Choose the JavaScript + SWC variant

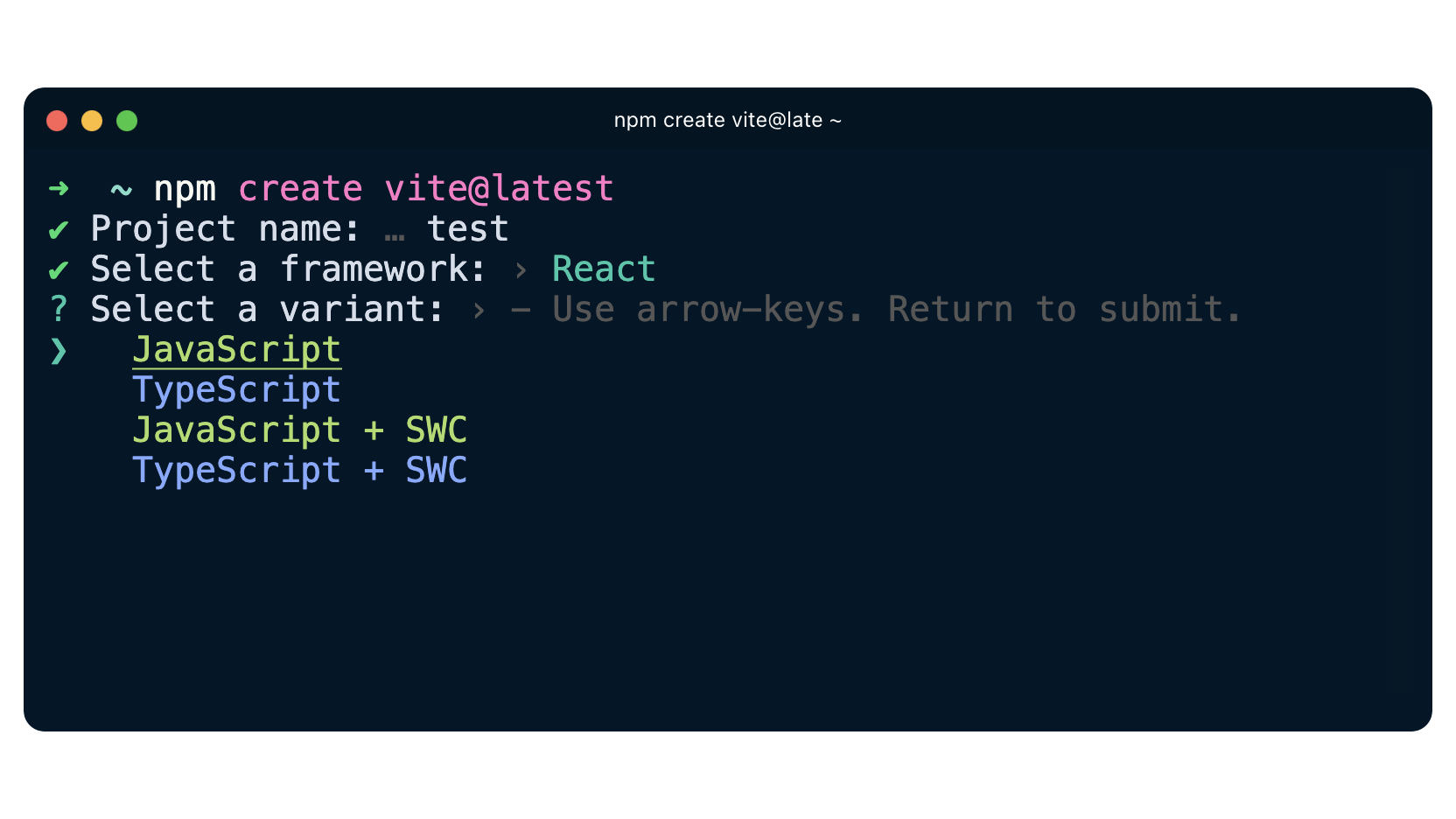pyautogui.click(x=299, y=430)
